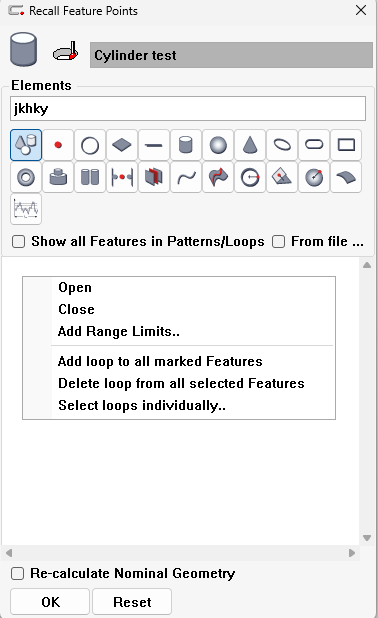Image resolution: width=378 pixels, height=618 pixels.
Task: Click the Elements text field containing jkhky
Action: point(188,108)
